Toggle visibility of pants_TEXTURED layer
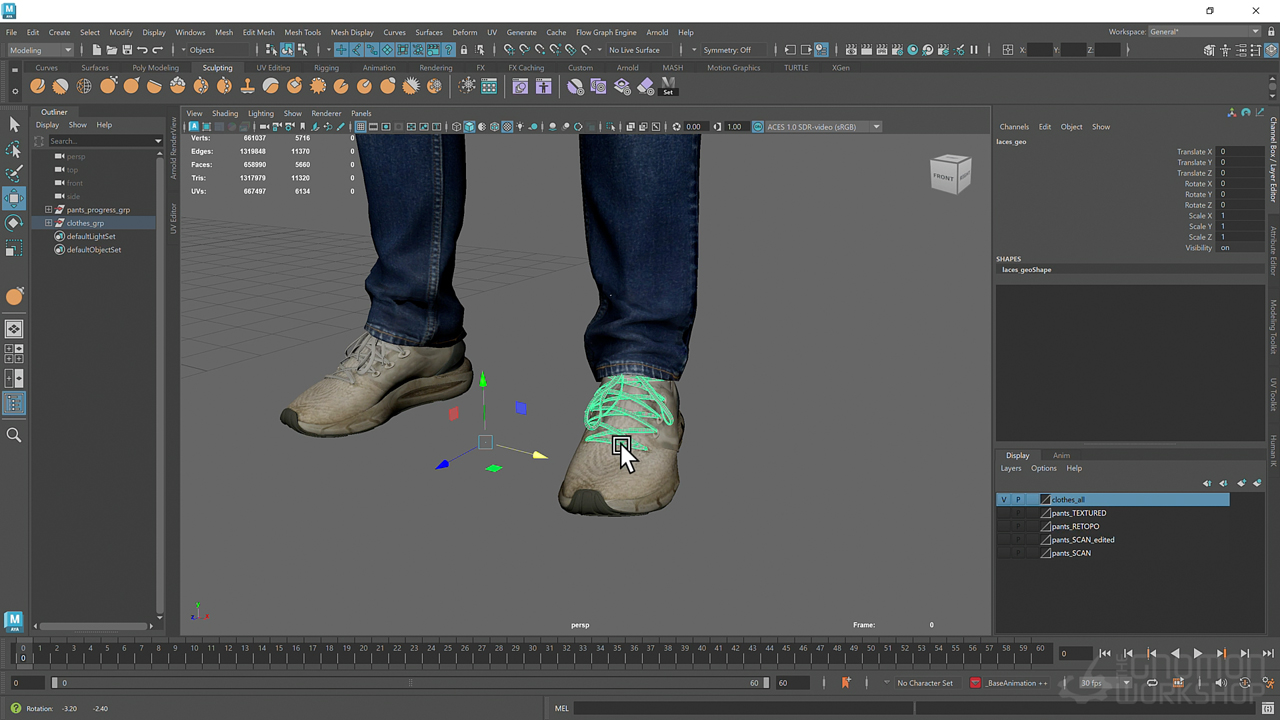This screenshot has width=1280, height=720. 1003,513
